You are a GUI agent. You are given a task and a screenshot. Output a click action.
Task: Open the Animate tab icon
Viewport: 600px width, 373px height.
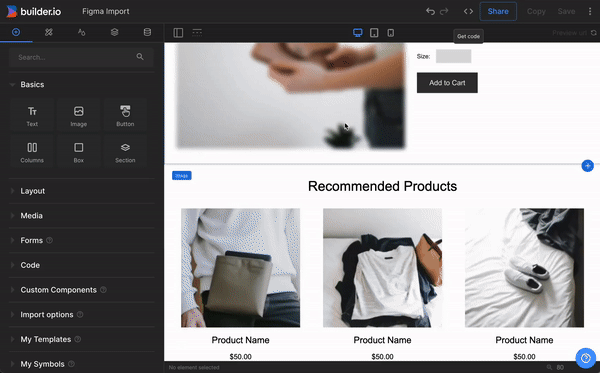(82, 32)
